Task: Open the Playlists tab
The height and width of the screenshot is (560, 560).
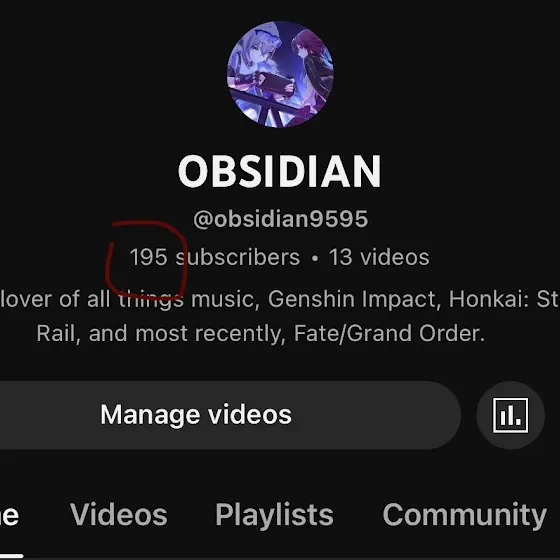Action: click(x=274, y=515)
